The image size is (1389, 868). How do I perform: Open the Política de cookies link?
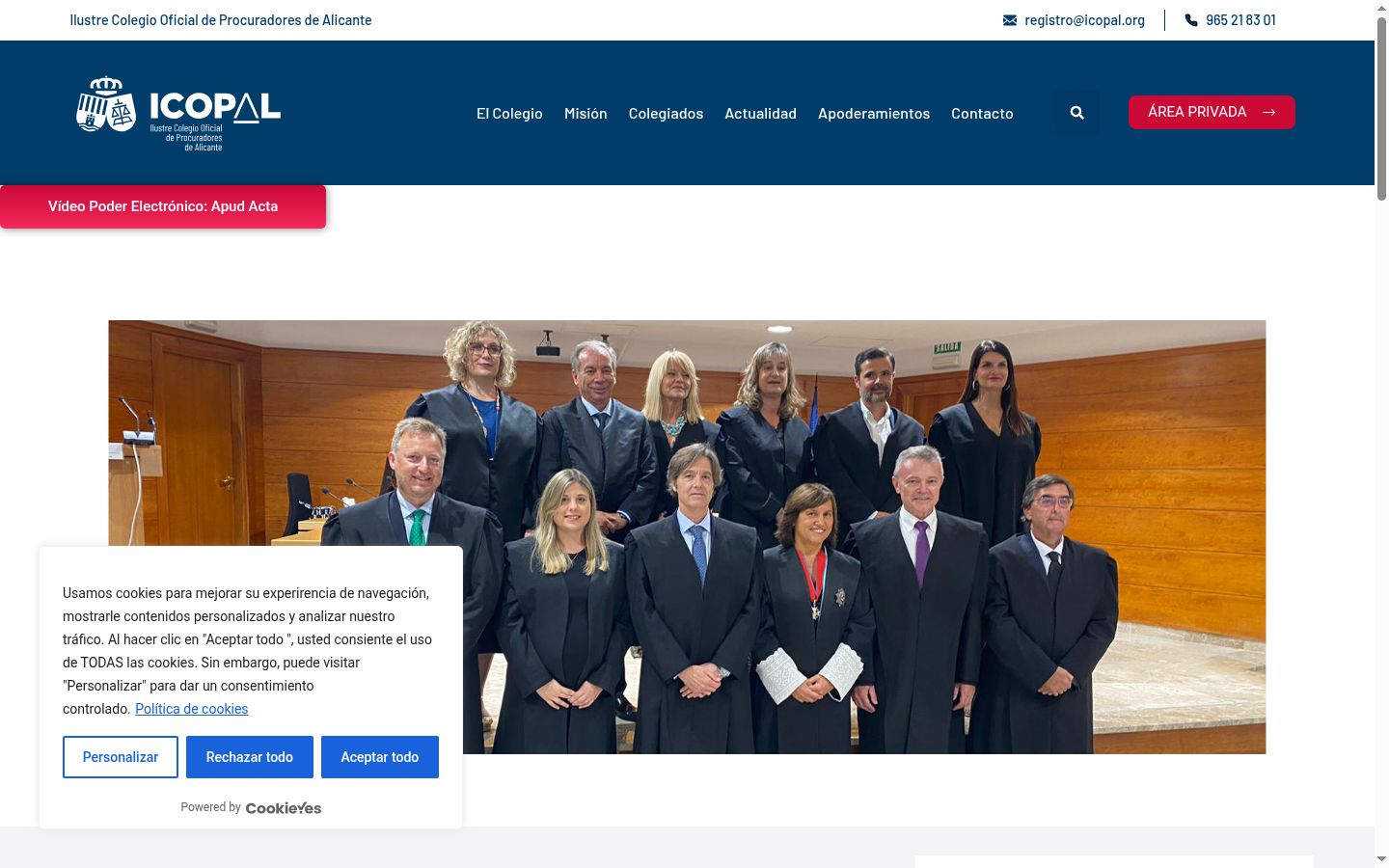191,709
